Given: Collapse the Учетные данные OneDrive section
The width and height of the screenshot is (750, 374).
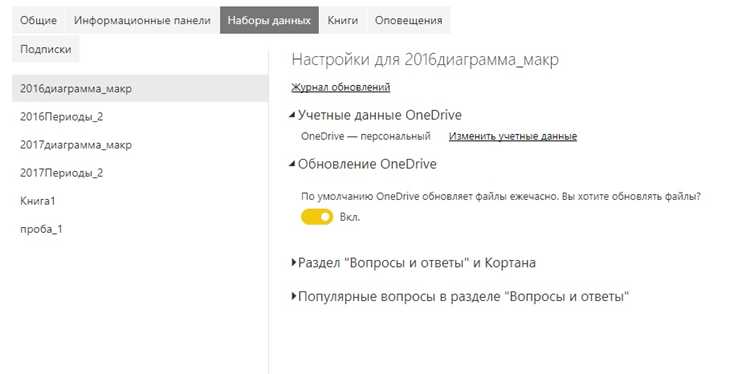Looking at the screenshot, I should click(376, 115).
